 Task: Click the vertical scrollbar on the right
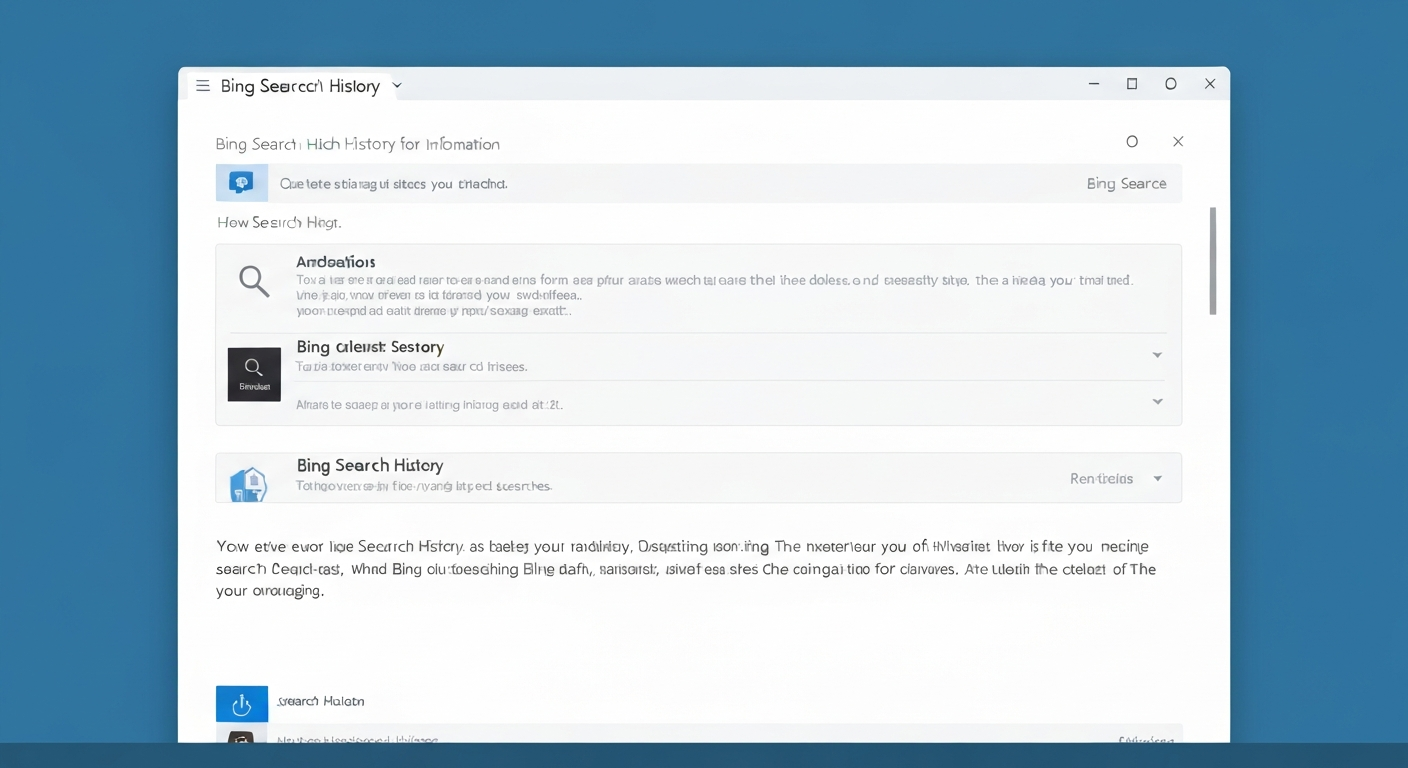pyautogui.click(x=1213, y=261)
